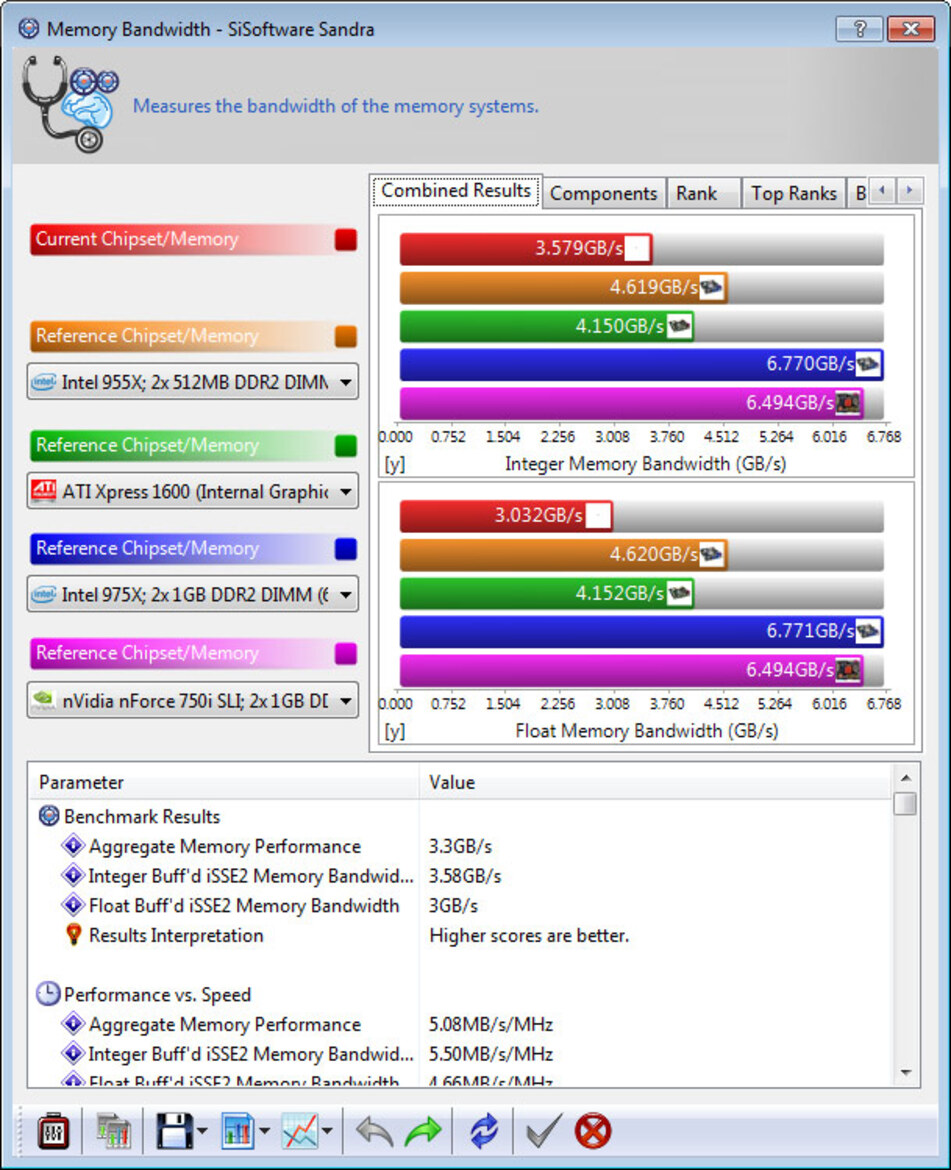Click the copy results toolbar icon

click(x=113, y=1131)
